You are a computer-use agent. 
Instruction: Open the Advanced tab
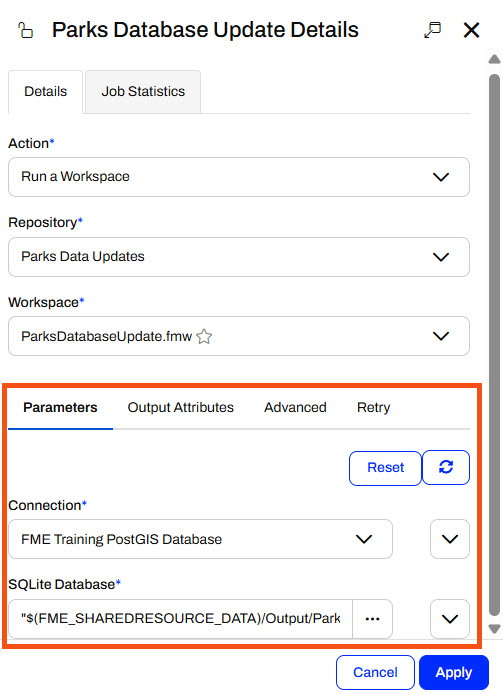click(x=295, y=407)
